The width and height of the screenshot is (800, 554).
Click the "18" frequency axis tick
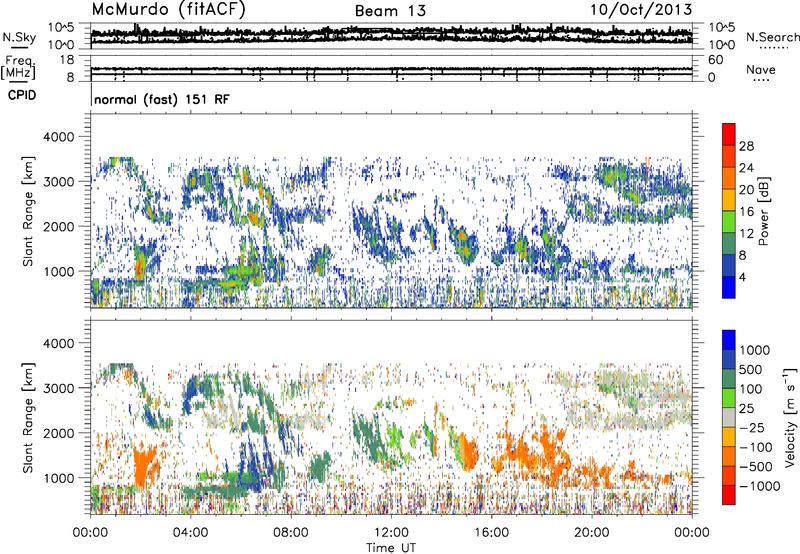68,60
